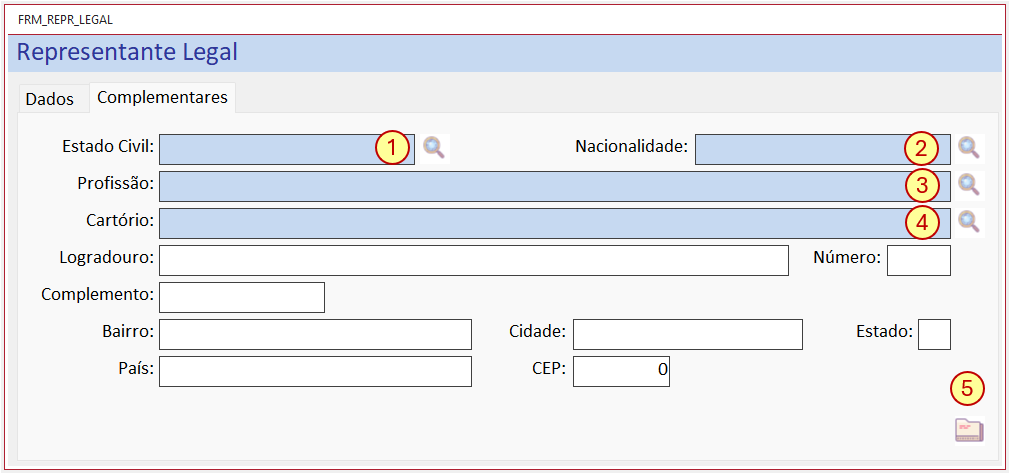Click the CEP field showing 0
1009x475 pixels.
click(622, 371)
